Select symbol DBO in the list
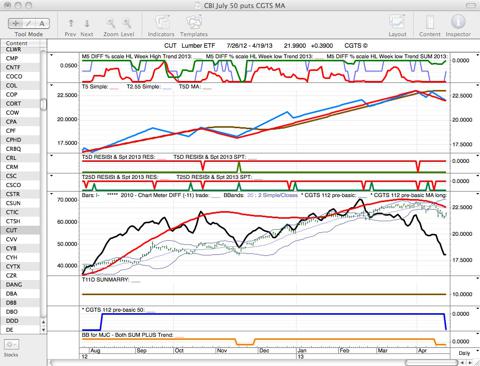The width and height of the screenshot is (480, 366). (20, 312)
